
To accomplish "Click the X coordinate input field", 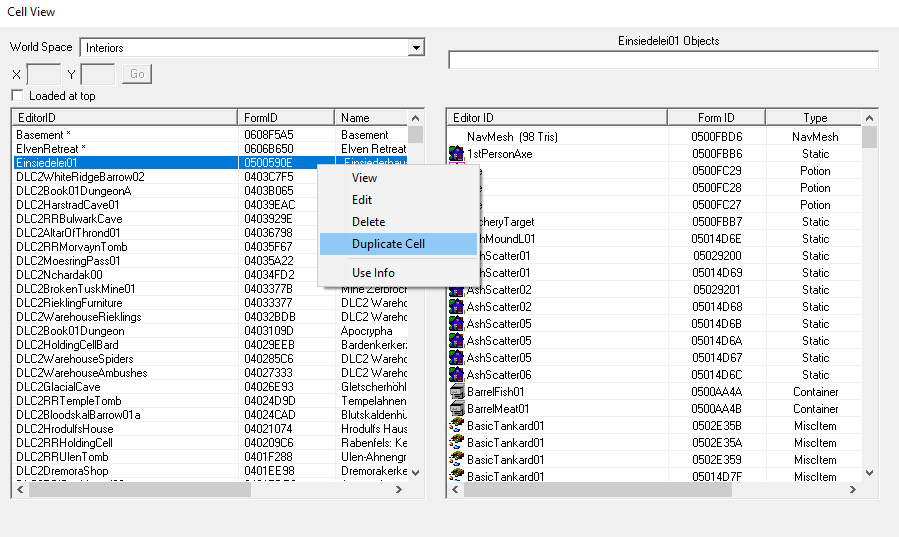I will [43, 74].
